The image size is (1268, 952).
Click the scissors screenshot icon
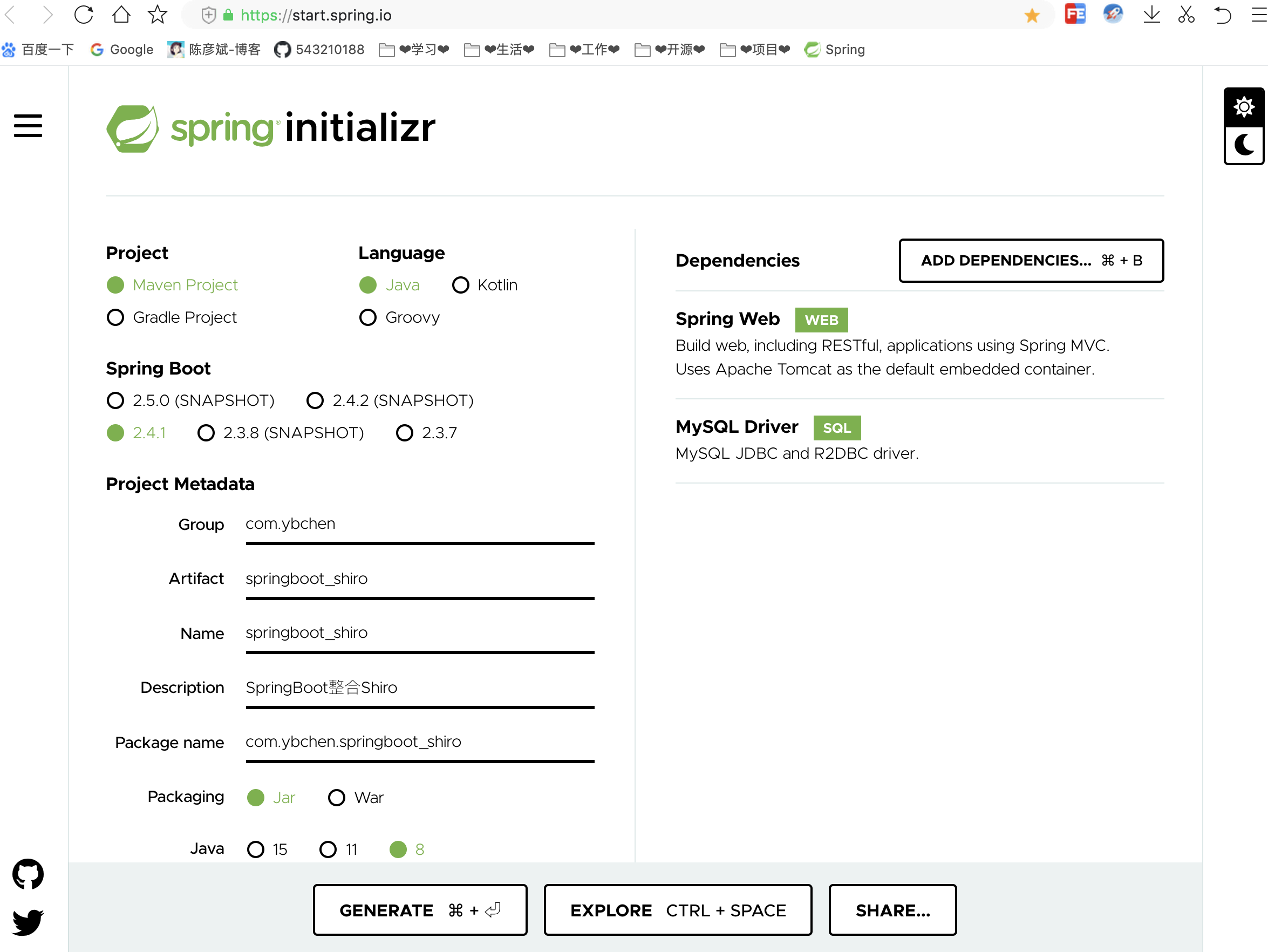coord(1186,15)
